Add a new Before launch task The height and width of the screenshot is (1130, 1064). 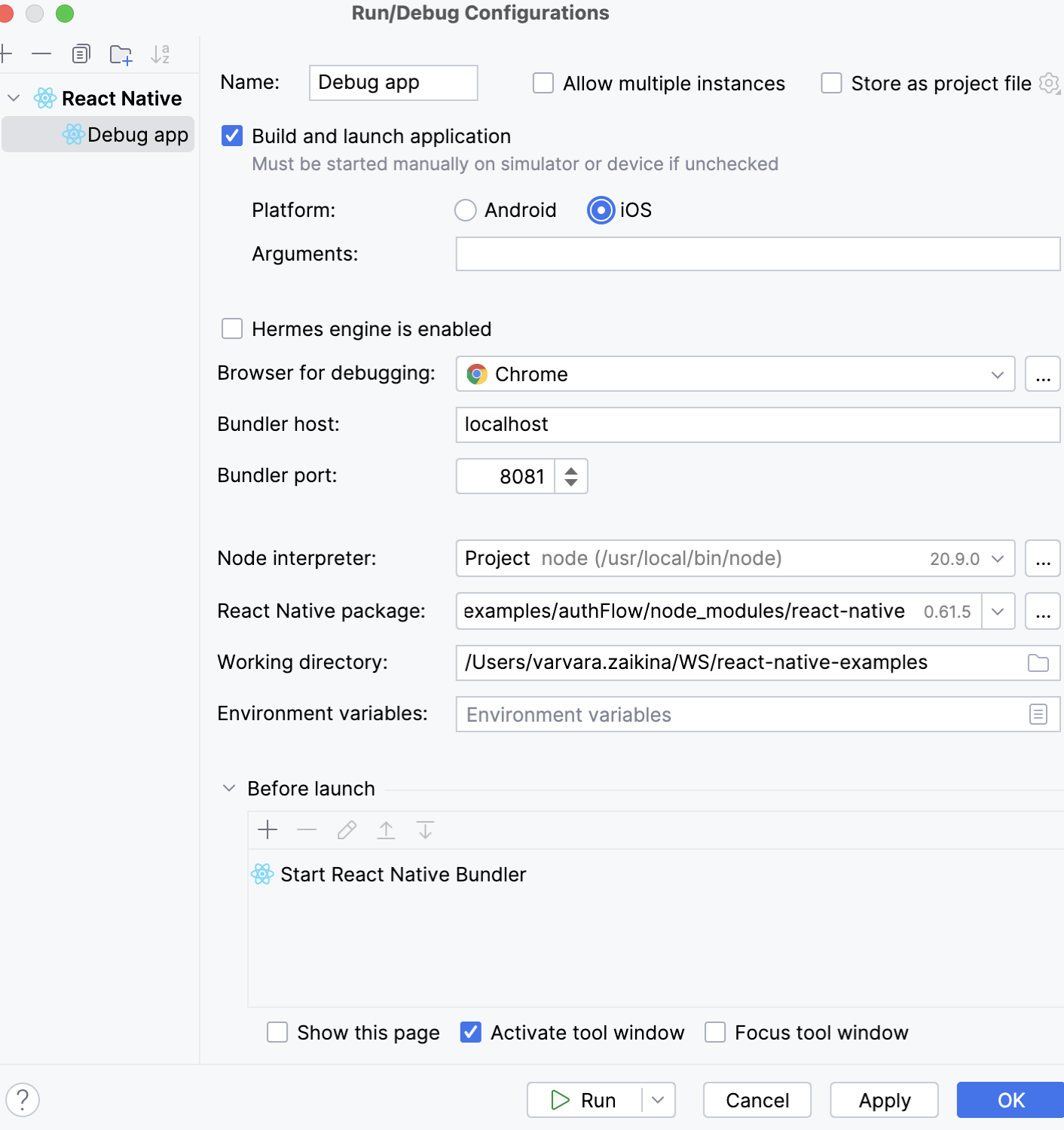pyautogui.click(x=268, y=829)
